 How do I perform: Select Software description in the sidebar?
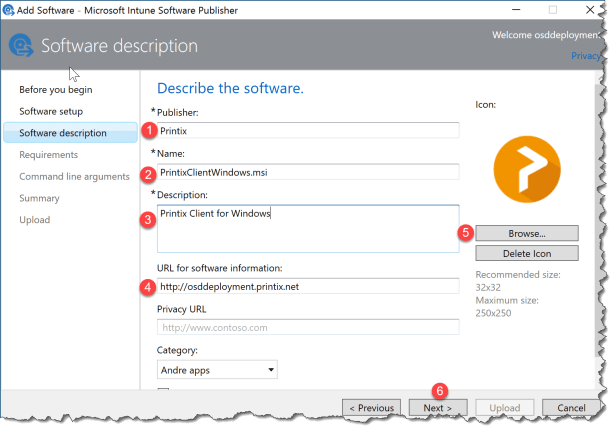click(x=62, y=133)
